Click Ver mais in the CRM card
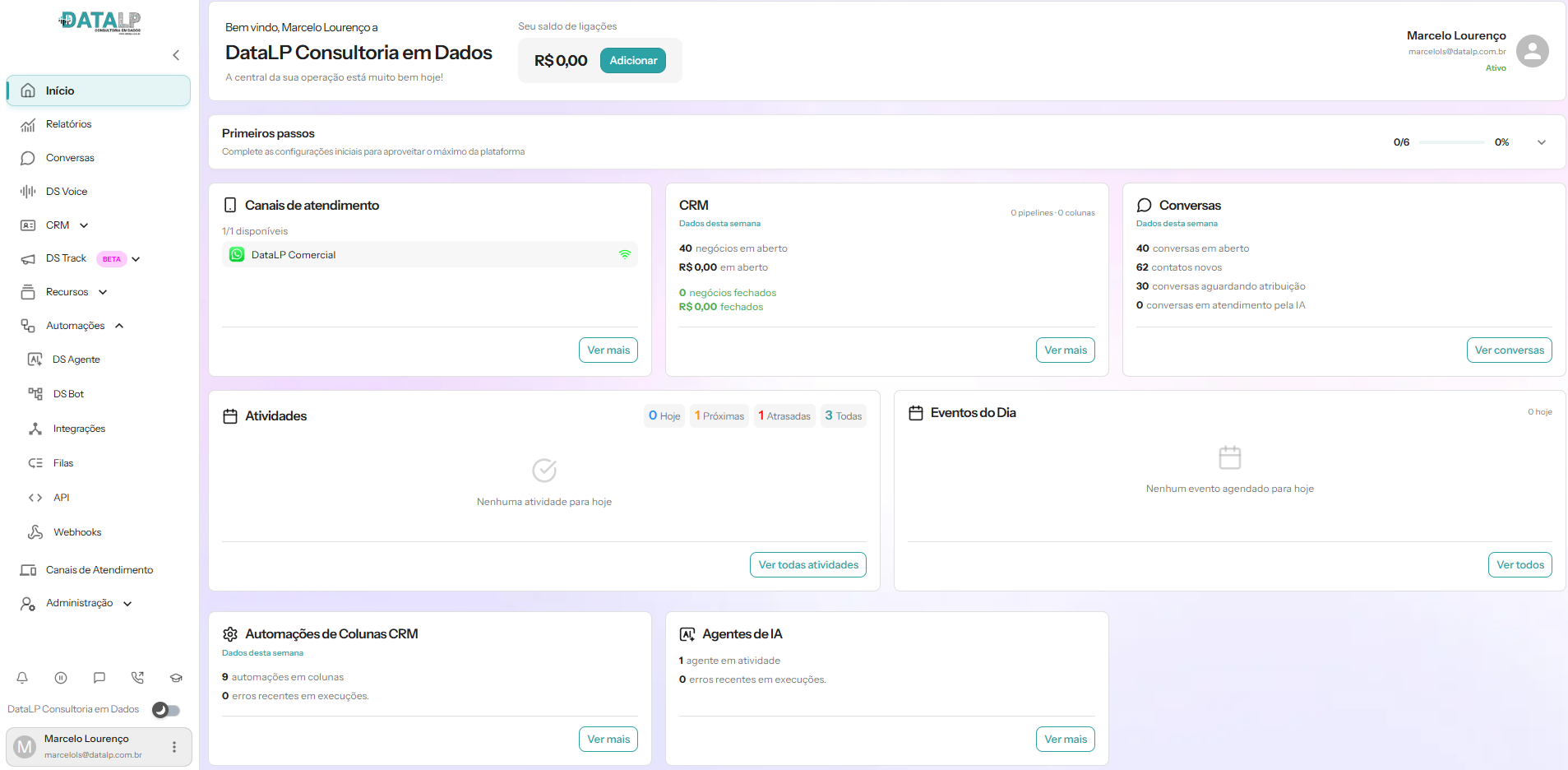 coord(1066,350)
